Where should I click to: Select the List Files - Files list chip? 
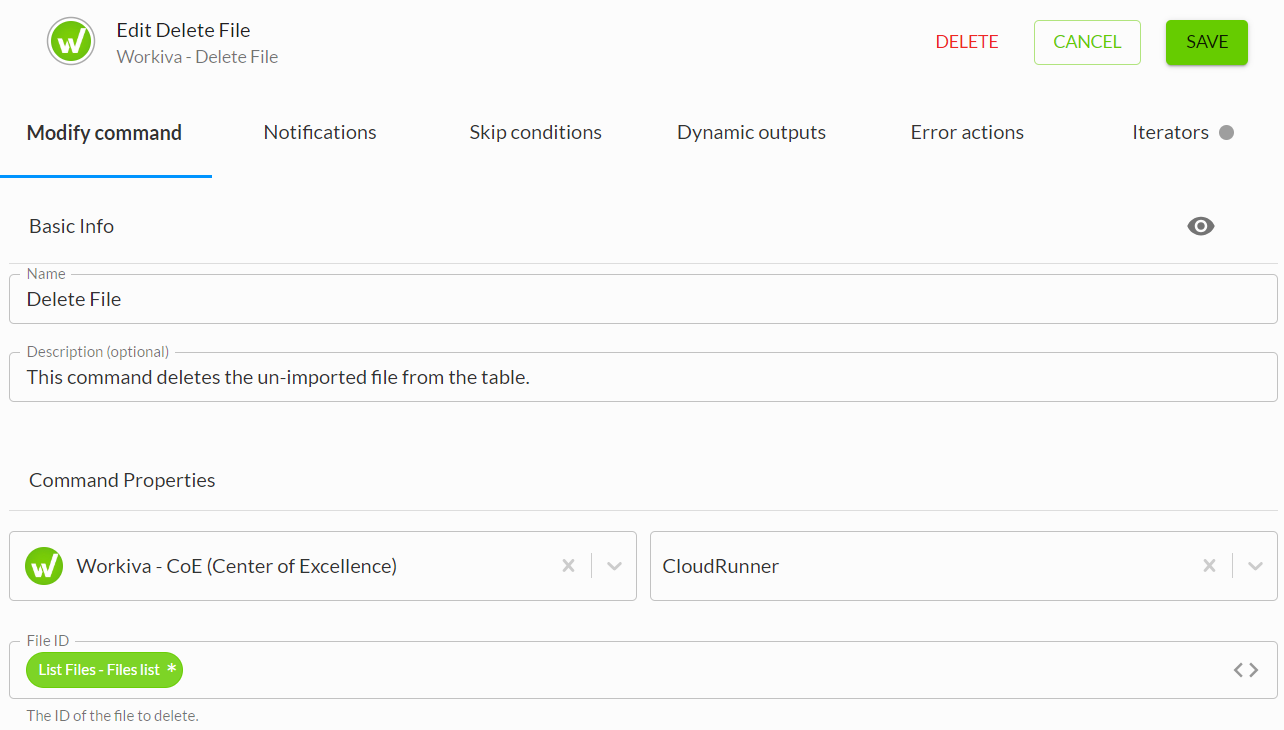tap(105, 670)
